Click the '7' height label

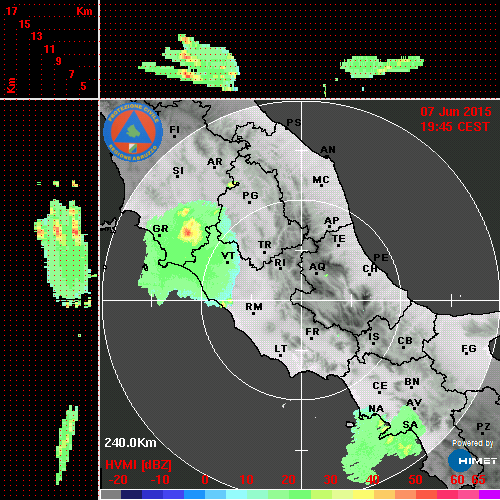click(71, 74)
